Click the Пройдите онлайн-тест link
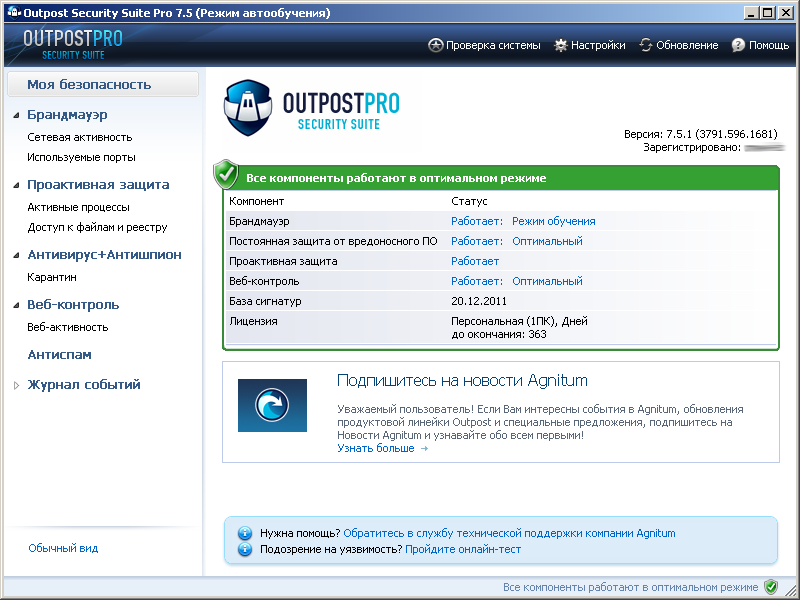The width and height of the screenshot is (800, 600). tap(463, 549)
